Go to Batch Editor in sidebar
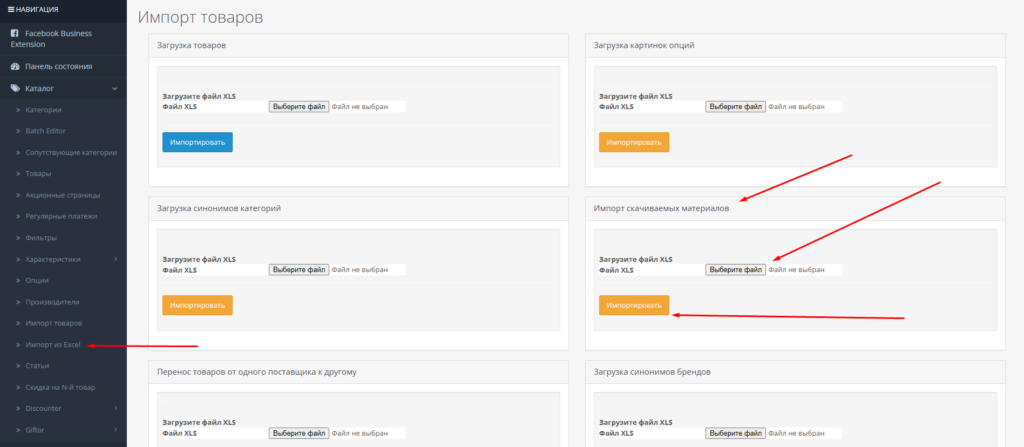Screen dimensions: 1024x447 pyautogui.click(x=45, y=131)
